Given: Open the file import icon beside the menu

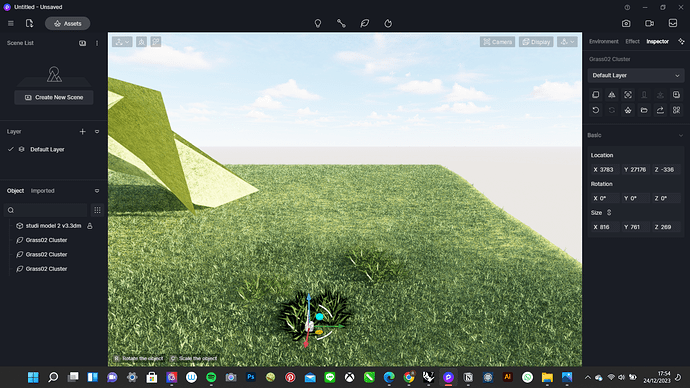Looking at the screenshot, I should pos(29,23).
